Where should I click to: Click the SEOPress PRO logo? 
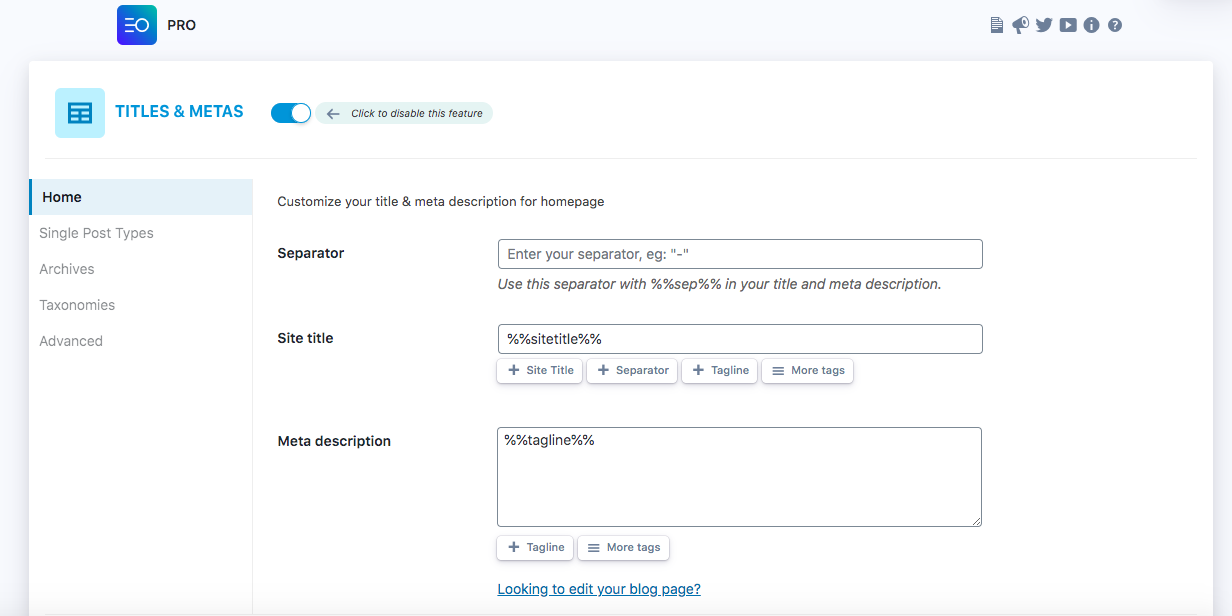pos(137,24)
